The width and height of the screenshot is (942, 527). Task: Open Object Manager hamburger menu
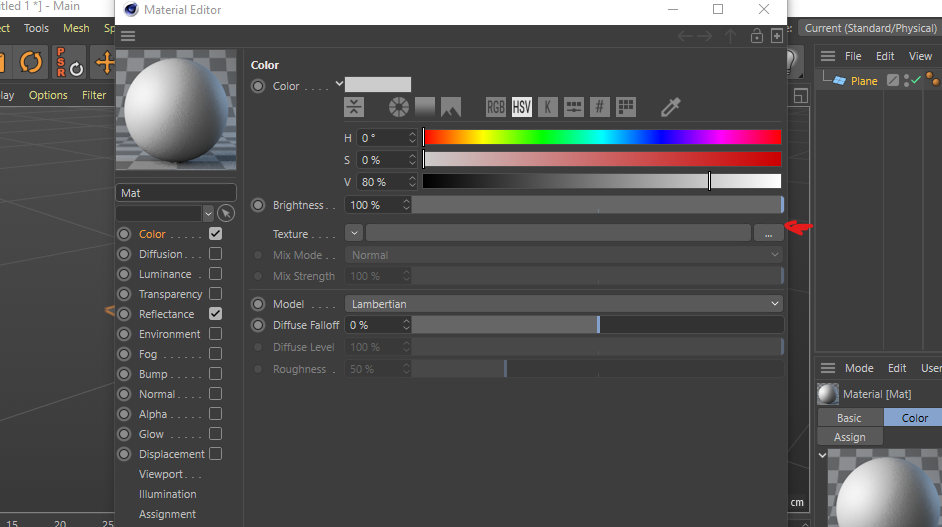point(828,56)
